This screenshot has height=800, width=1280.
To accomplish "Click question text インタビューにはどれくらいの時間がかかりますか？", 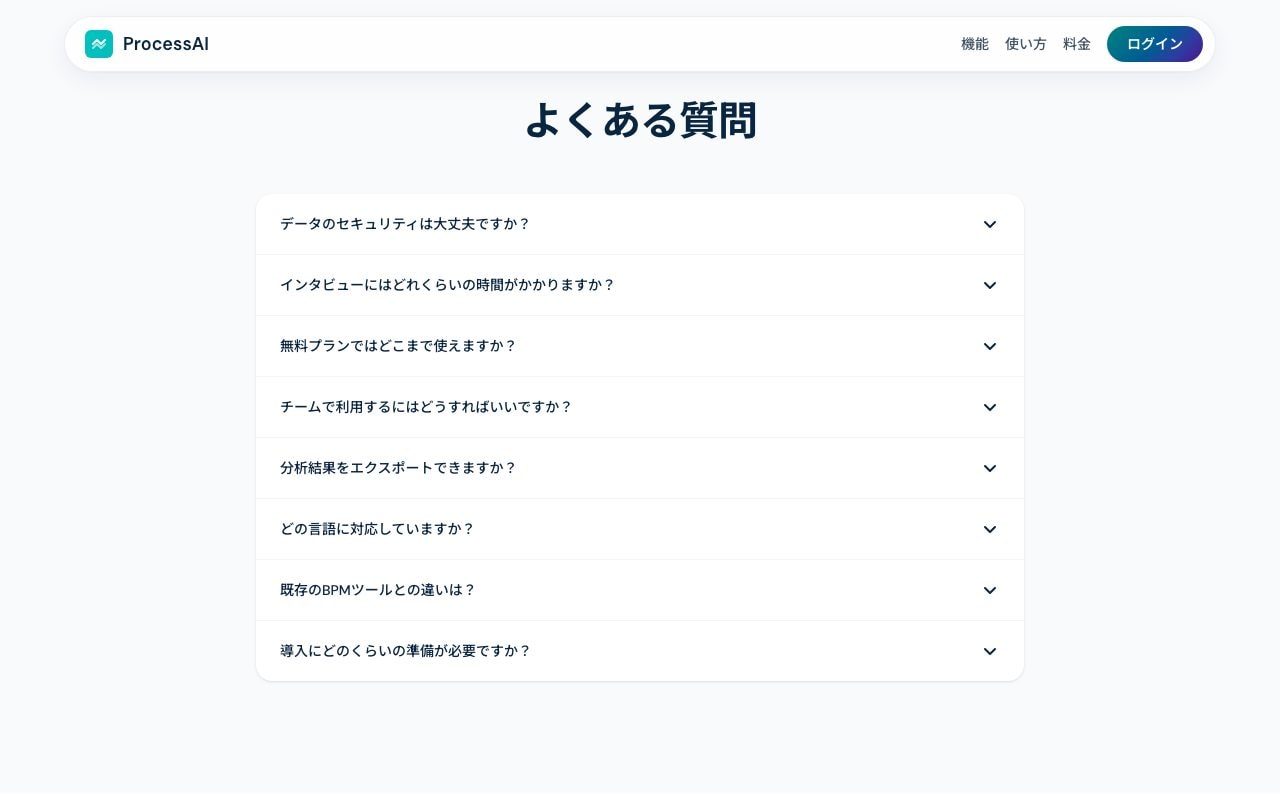I will point(447,285).
